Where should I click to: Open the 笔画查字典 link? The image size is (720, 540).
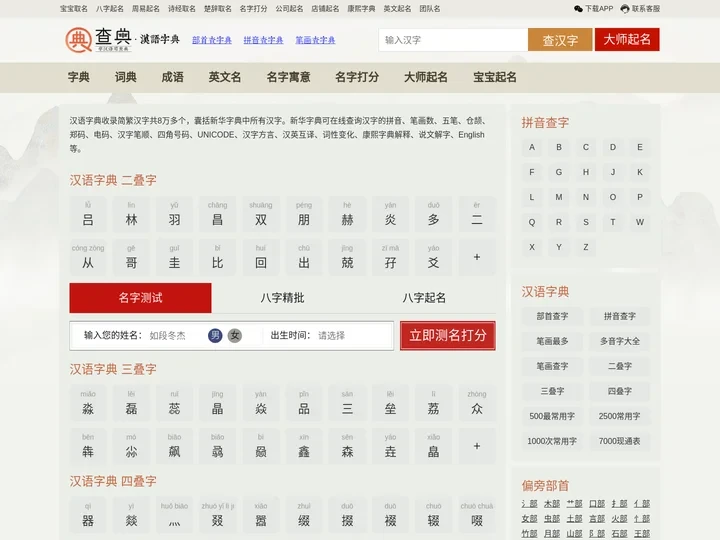click(x=315, y=40)
